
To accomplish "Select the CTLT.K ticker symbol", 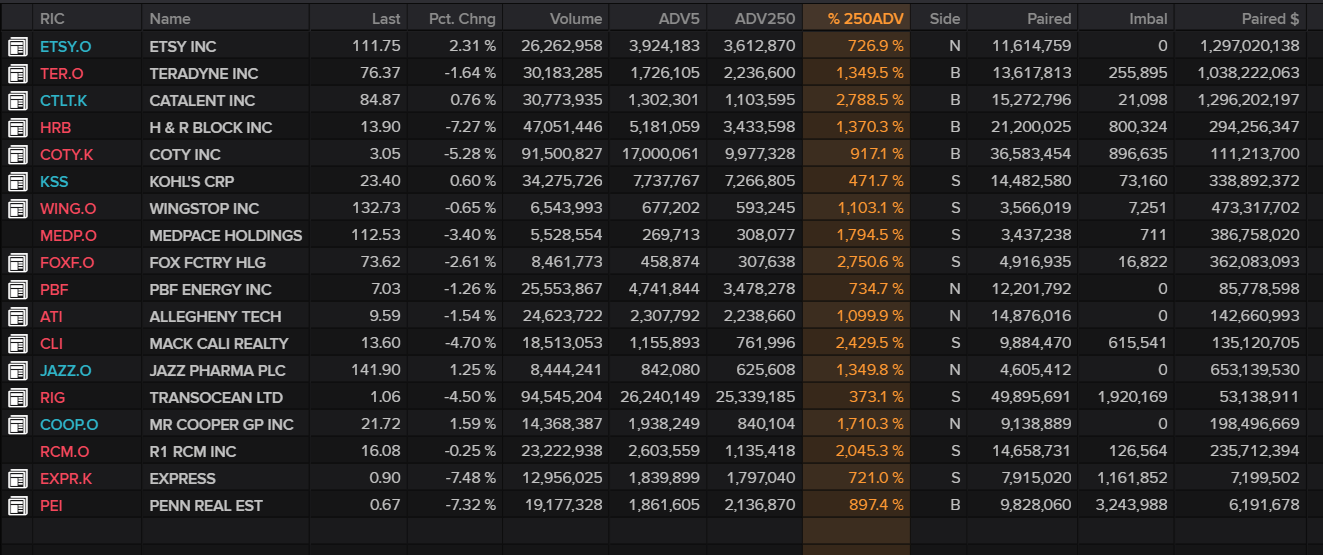I will (63, 100).
